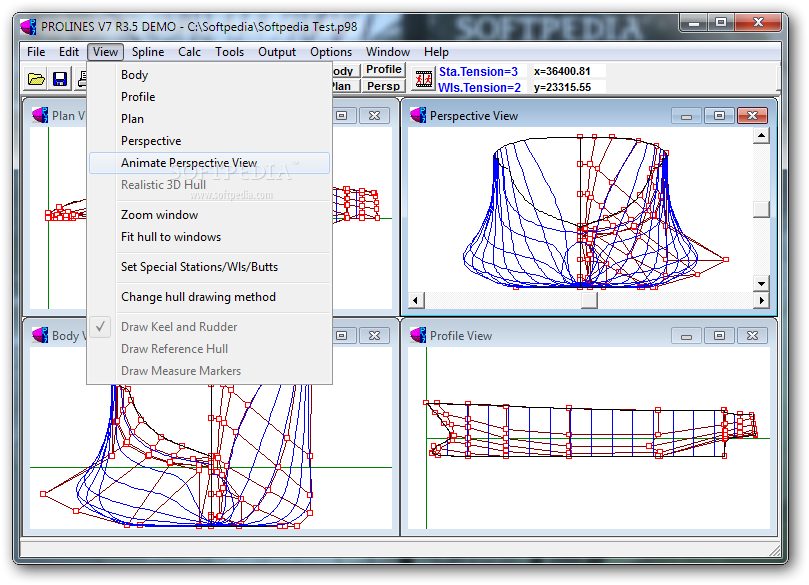
Task: Minimize the Profile View window
Action: [x=686, y=336]
